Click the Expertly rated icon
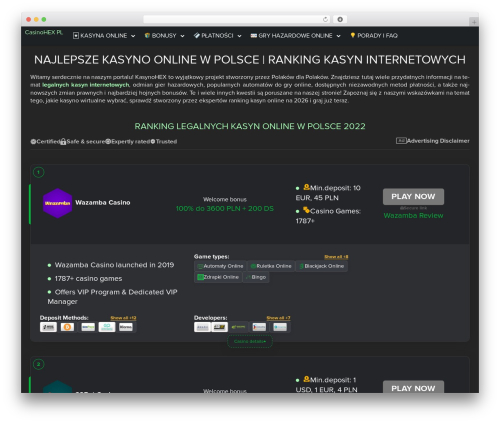500x423 pixels. (108, 142)
